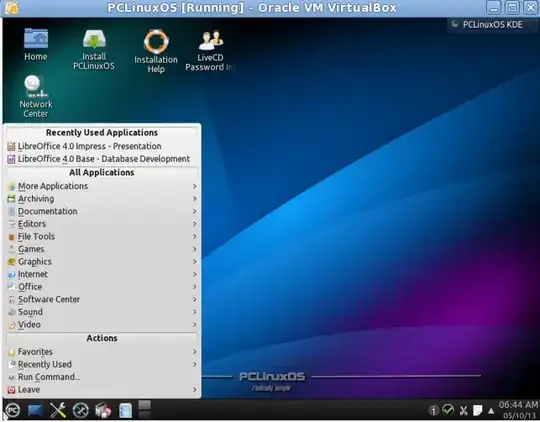Viewport: 540px width, 422px height.
Task: Click the PC start menu button in panel
Action: [x=13, y=410]
